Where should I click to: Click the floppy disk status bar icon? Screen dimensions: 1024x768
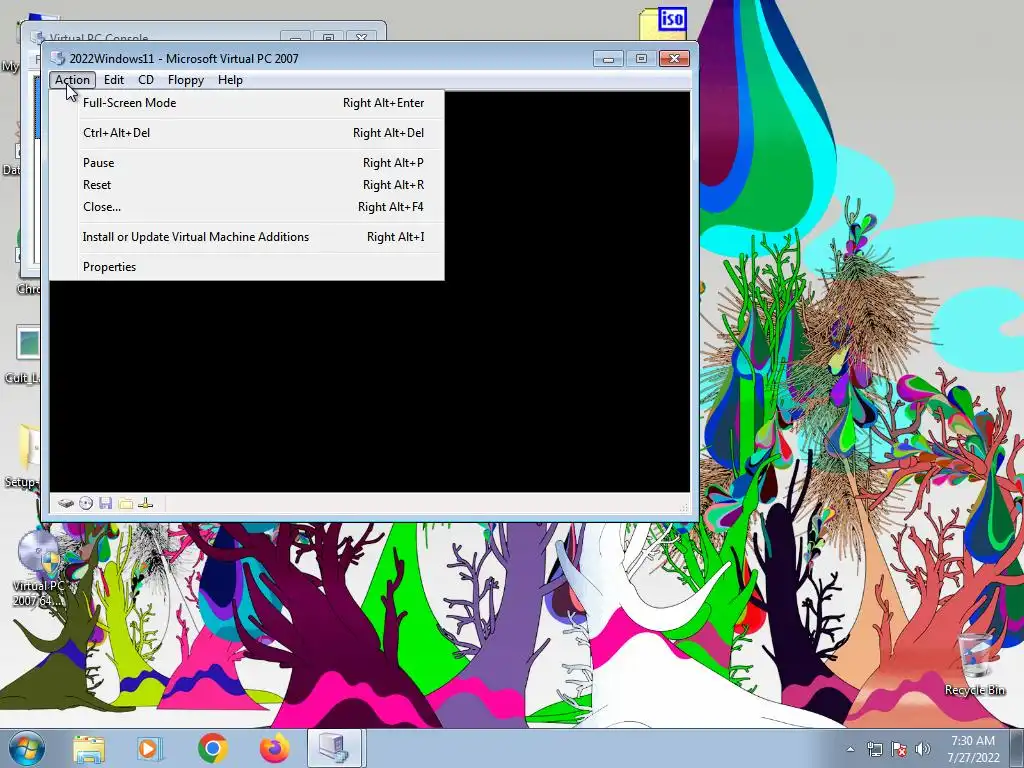pyautogui.click(x=106, y=503)
